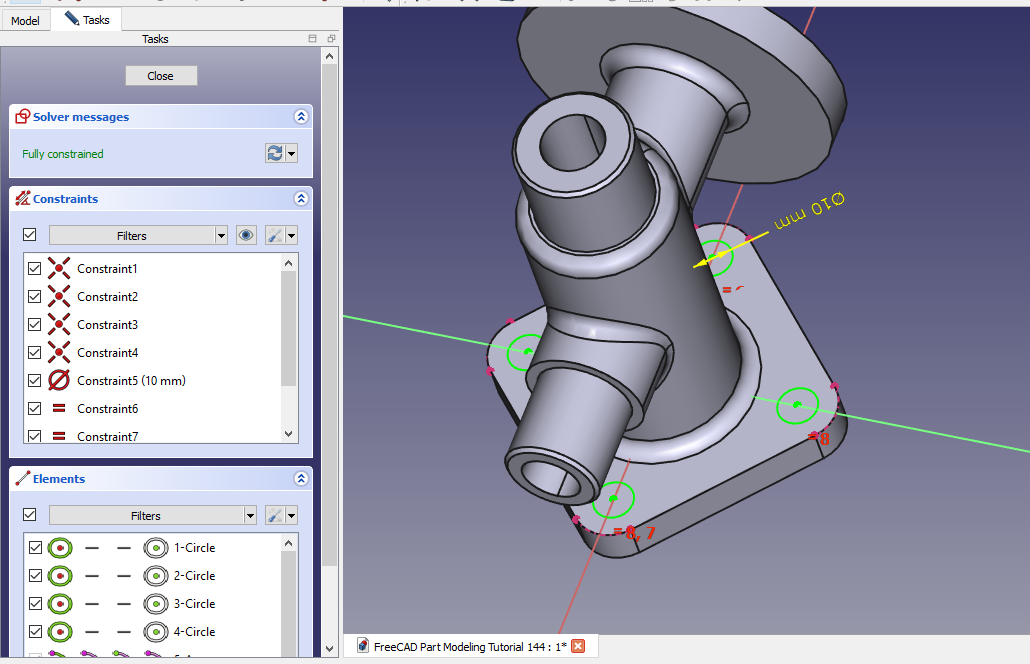The width and height of the screenshot is (1030, 664).
Task: Click the Elements settings tools icon
Action: click(274, 515)
